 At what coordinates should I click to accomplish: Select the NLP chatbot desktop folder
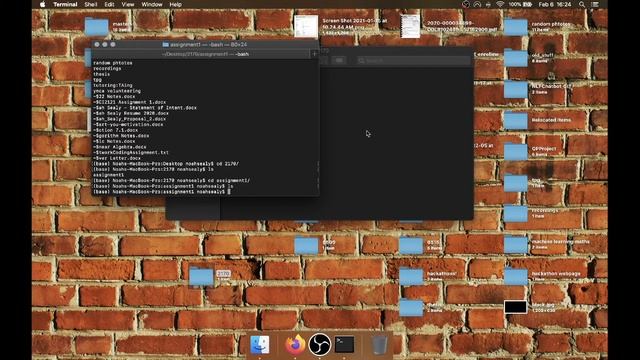[516, 89]
